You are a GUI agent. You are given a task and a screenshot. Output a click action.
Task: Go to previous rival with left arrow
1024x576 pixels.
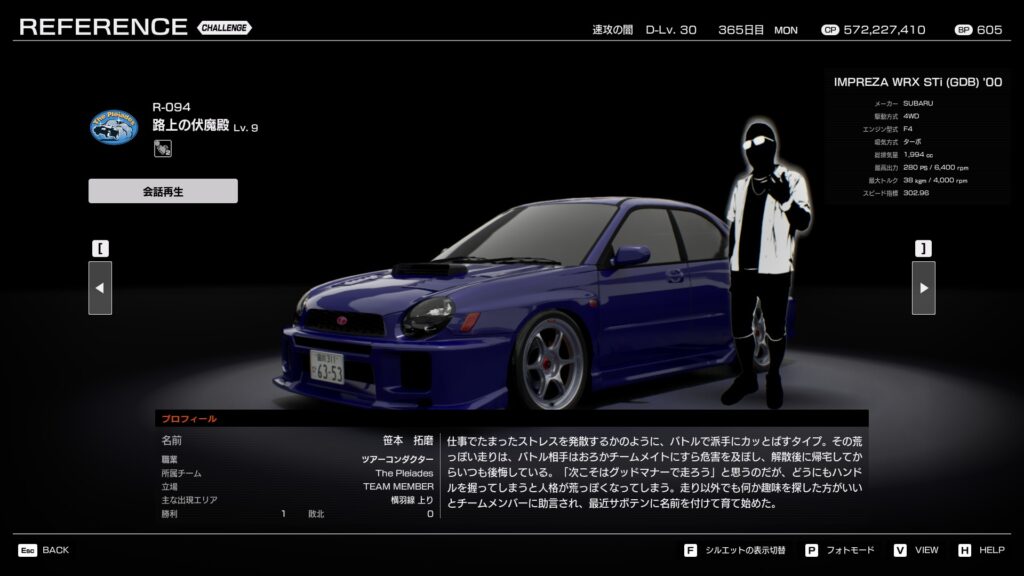pos(100,288)
